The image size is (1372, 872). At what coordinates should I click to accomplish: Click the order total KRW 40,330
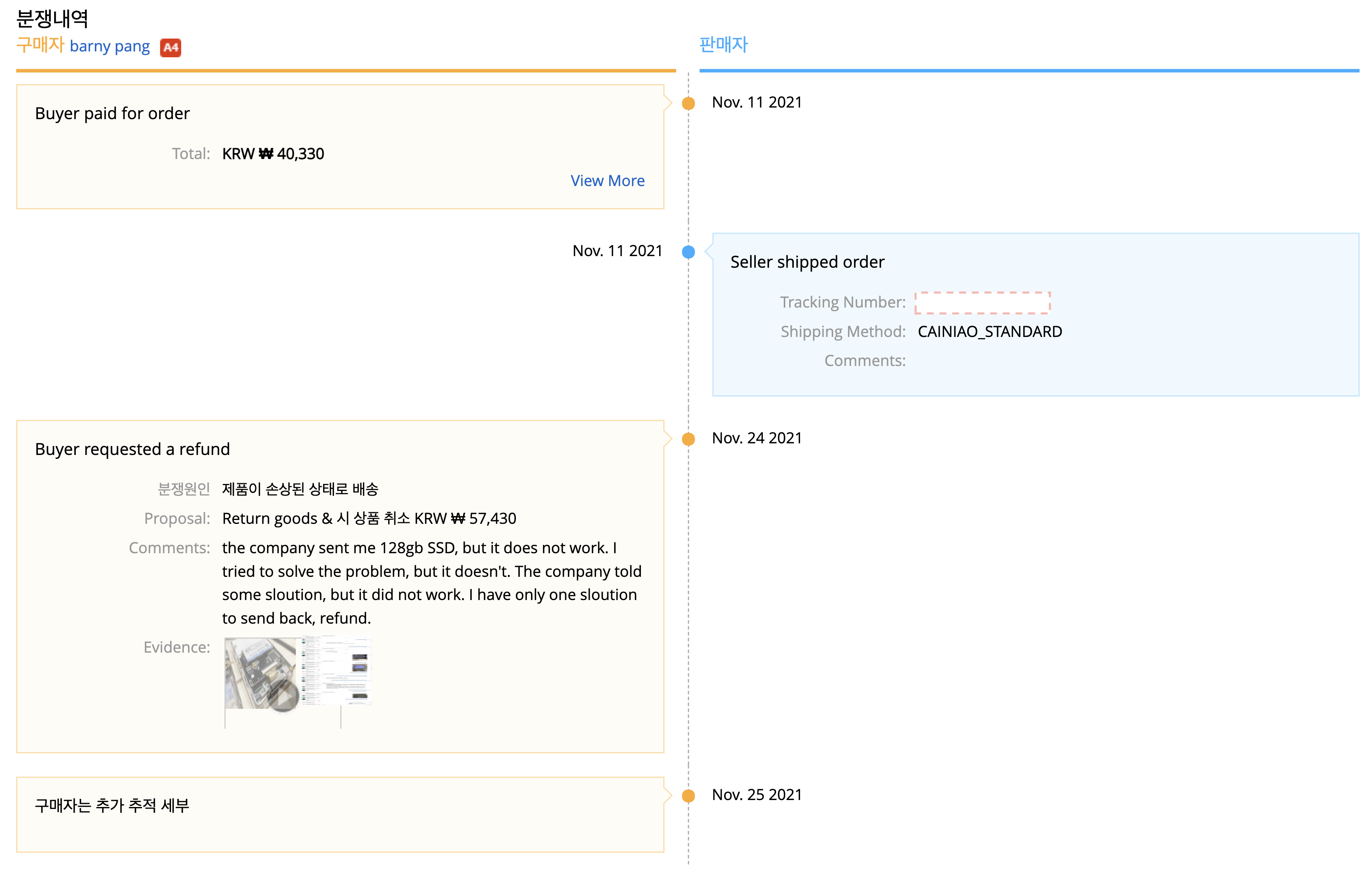click(273, 154)
